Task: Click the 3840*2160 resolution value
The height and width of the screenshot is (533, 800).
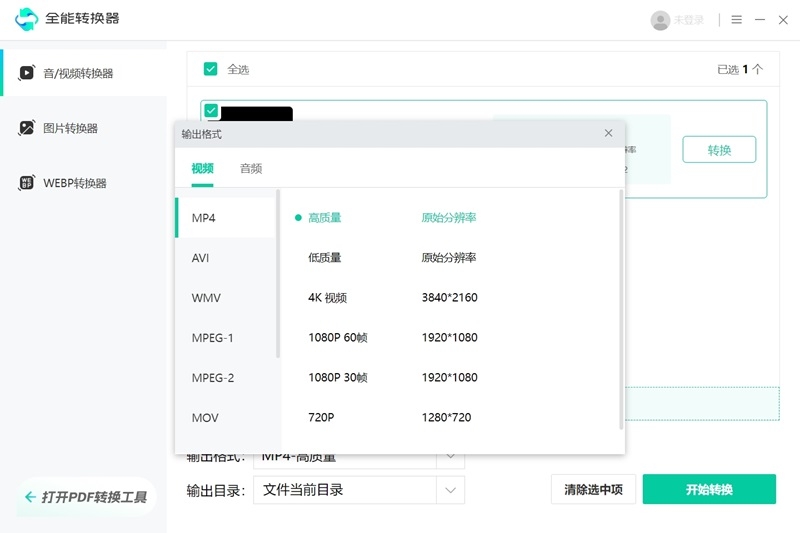Action: (x=449, y=297)
